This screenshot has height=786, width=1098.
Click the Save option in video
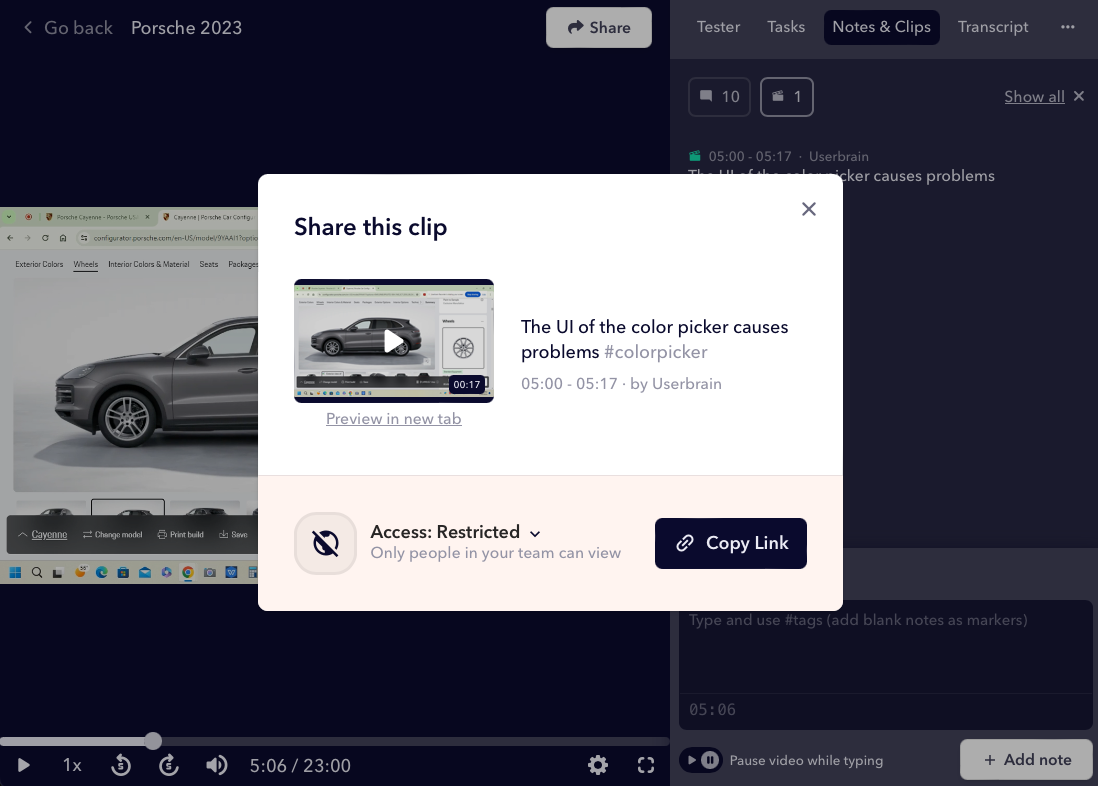click(x=233, y=535)
